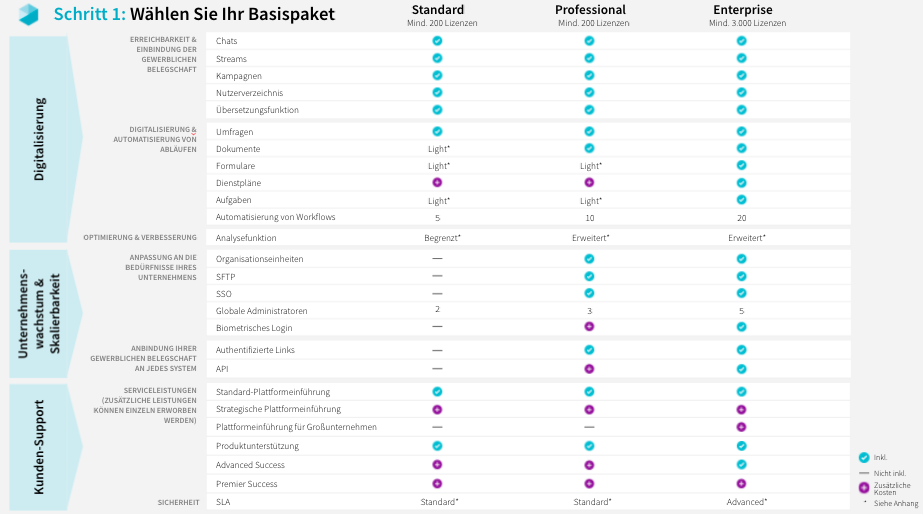Click the Automatisierung von Workflows row label

coord(275,217)
